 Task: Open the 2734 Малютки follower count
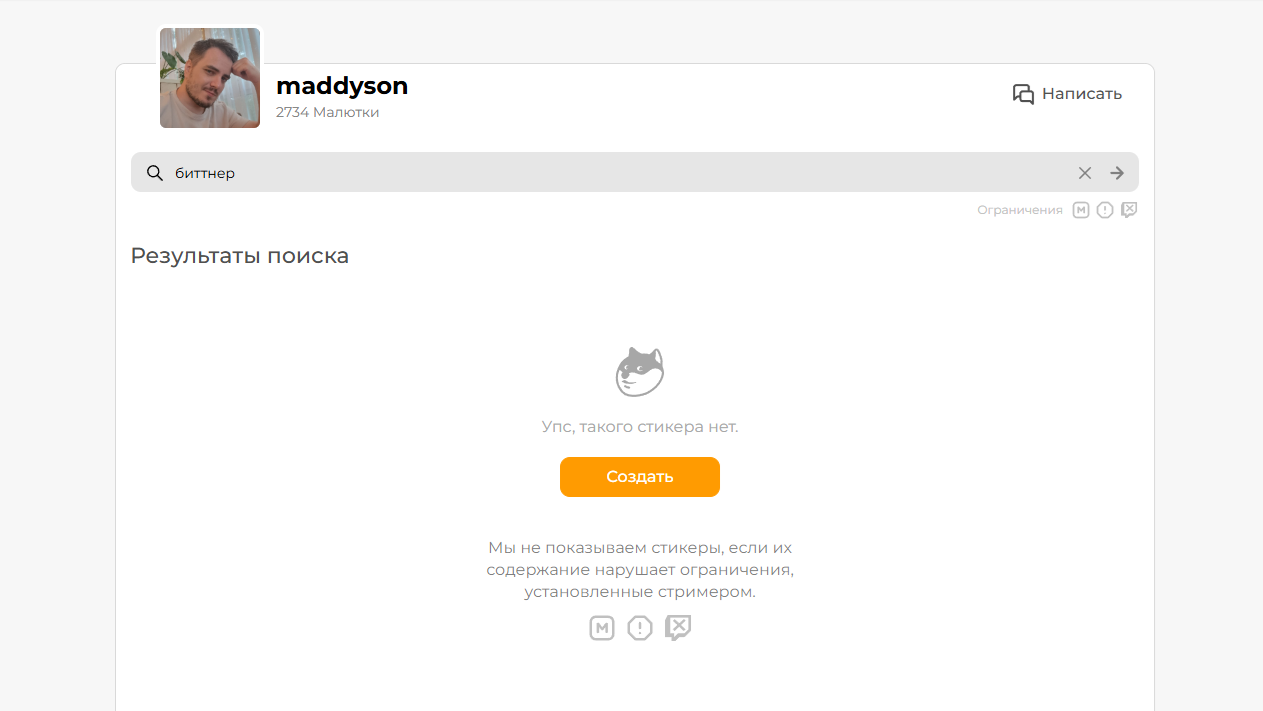pos(327,112)
